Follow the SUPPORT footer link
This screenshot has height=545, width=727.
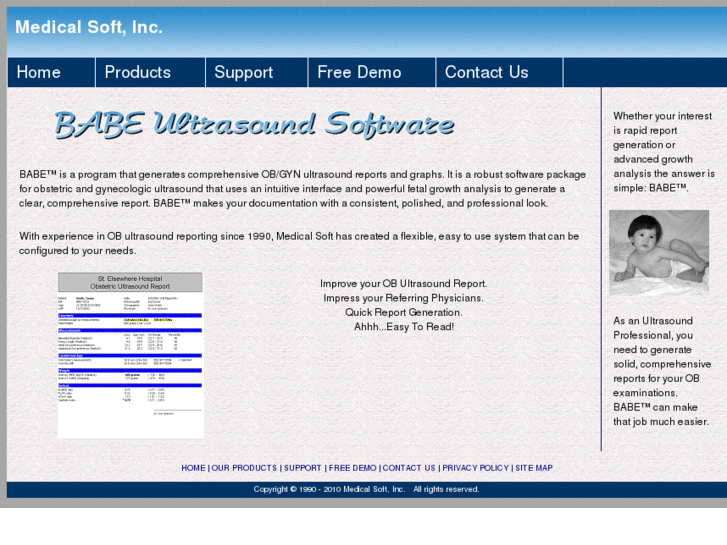302,468
